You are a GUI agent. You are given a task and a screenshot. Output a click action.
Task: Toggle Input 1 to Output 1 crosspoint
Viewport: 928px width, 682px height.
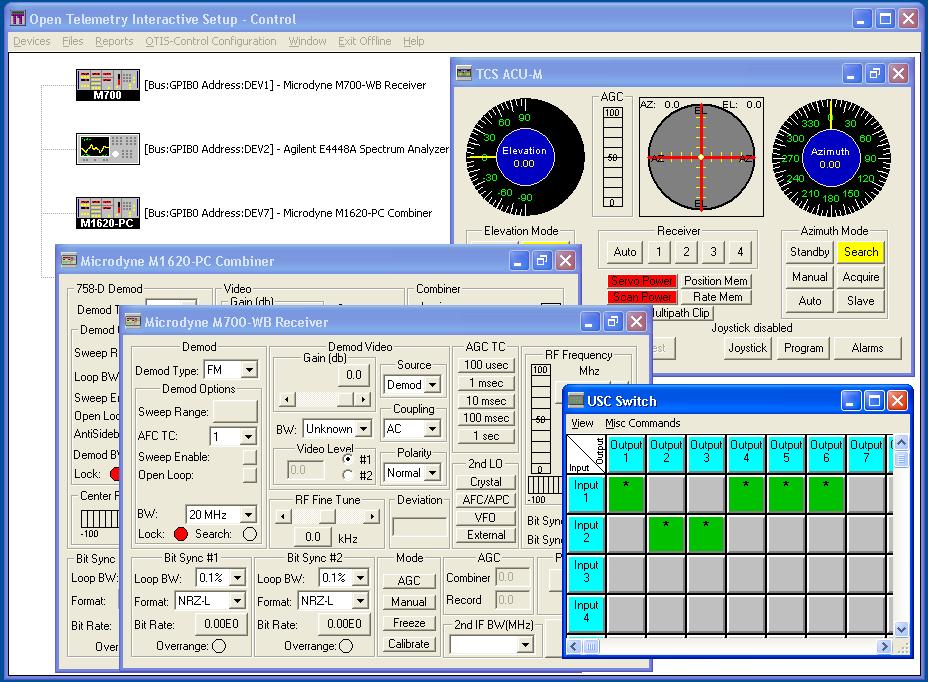tap(626, 493)
